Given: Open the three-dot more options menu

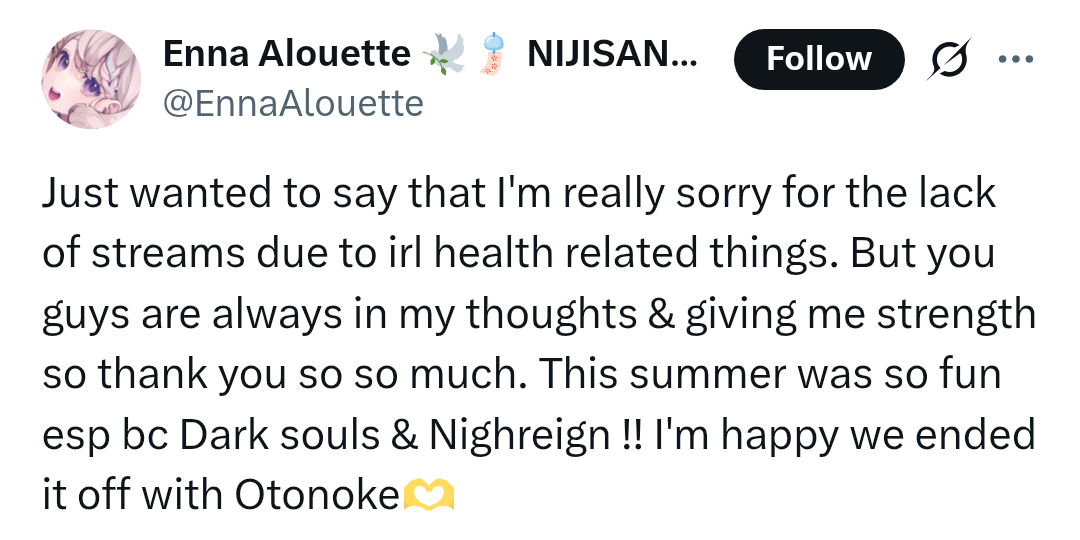Looking at the screenshot, I should [1015, 59].
